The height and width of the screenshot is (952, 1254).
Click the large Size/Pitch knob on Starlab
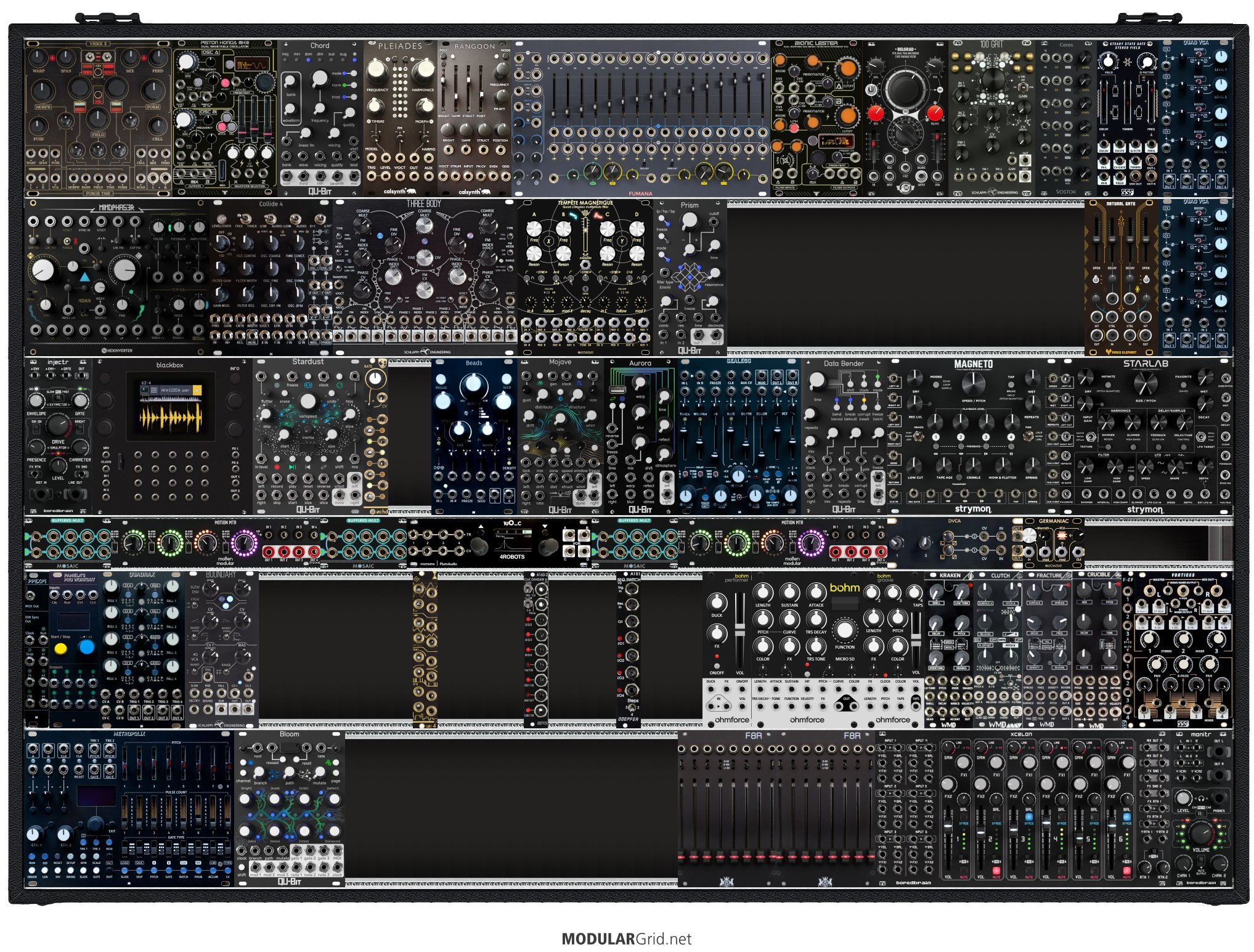point(1145,384)
